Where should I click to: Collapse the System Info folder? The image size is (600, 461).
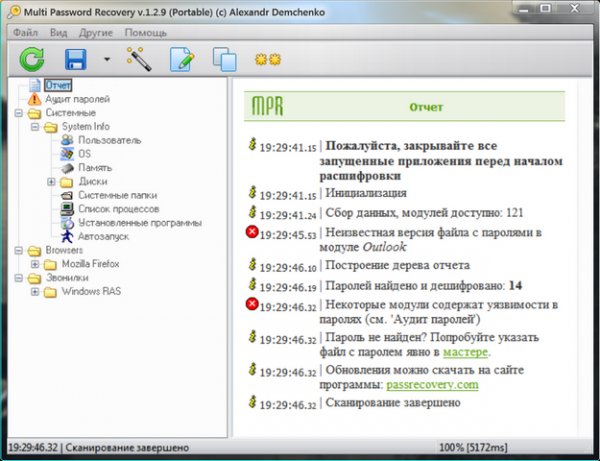pos(35,127)
